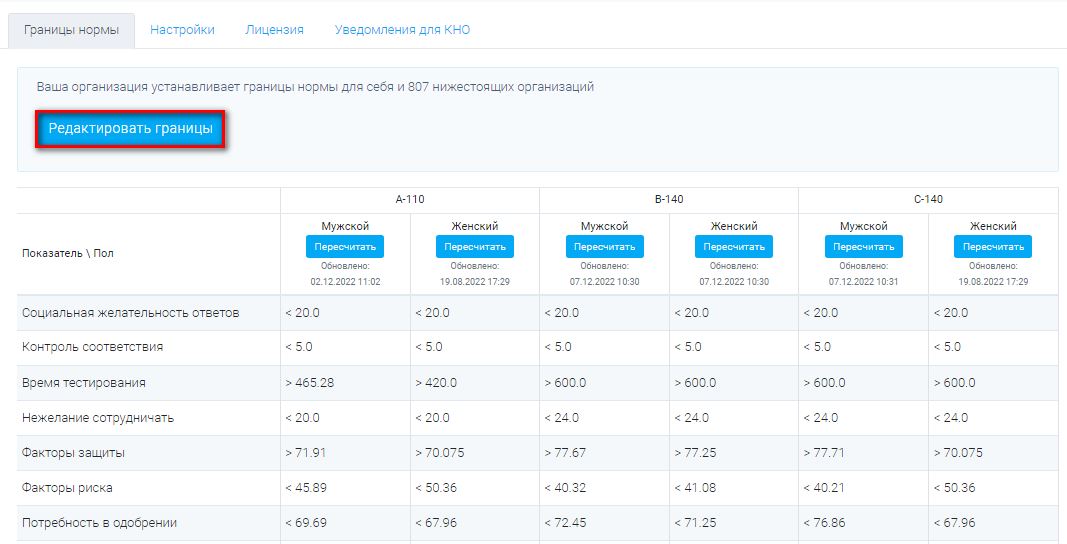1067x544 pixels.
Task: Click update date 07.12.2022 10:31
Action: point(864,282)
